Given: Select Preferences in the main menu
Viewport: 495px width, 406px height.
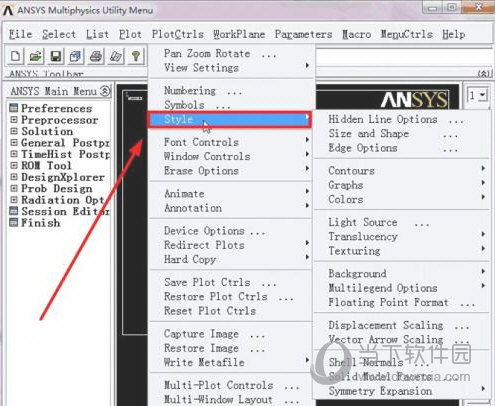Looking at the screenshot, I should (56, 108).
